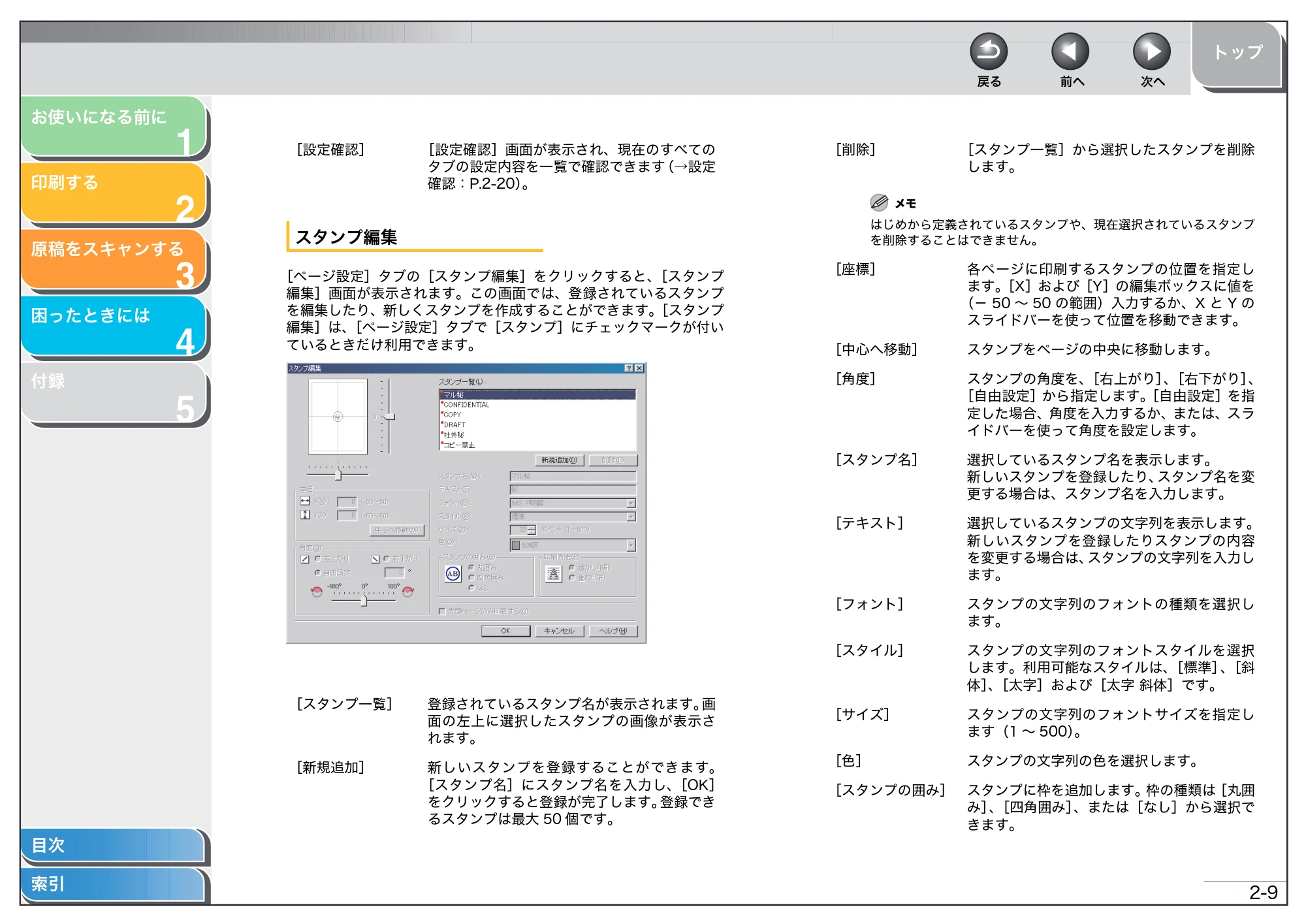Viewport: 1306px width, 924px height.
Task: Select the 重ね印刷 print method radio button
Action: click(x=572, y=578)
